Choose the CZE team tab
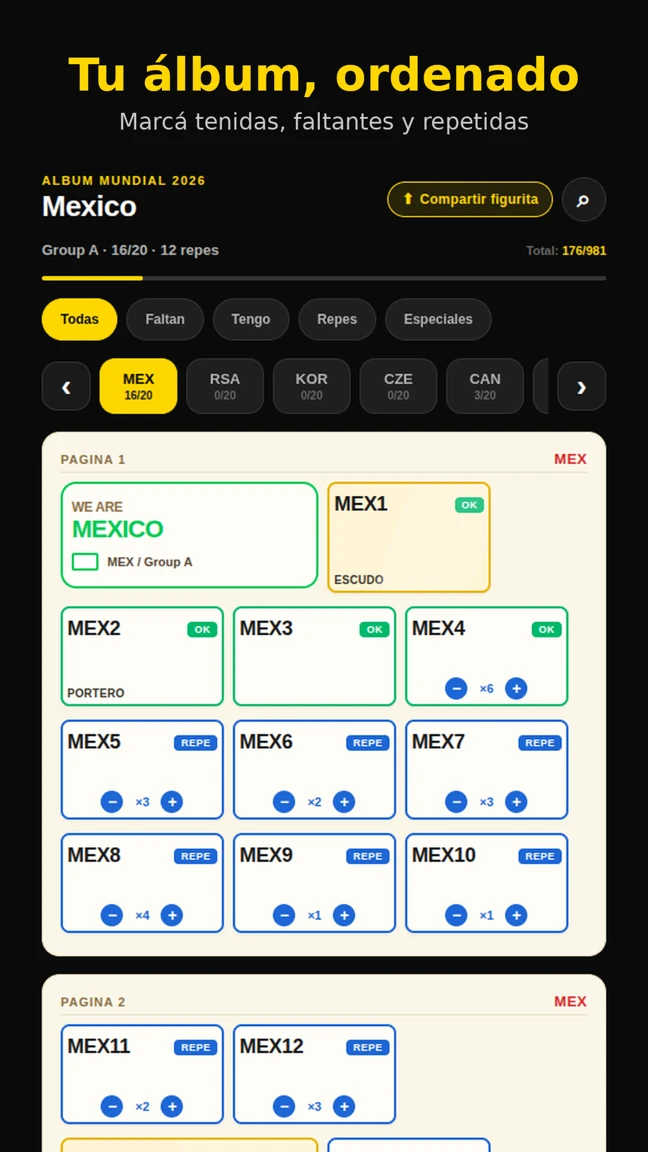648x1152 pixels. tap(398, 386)
